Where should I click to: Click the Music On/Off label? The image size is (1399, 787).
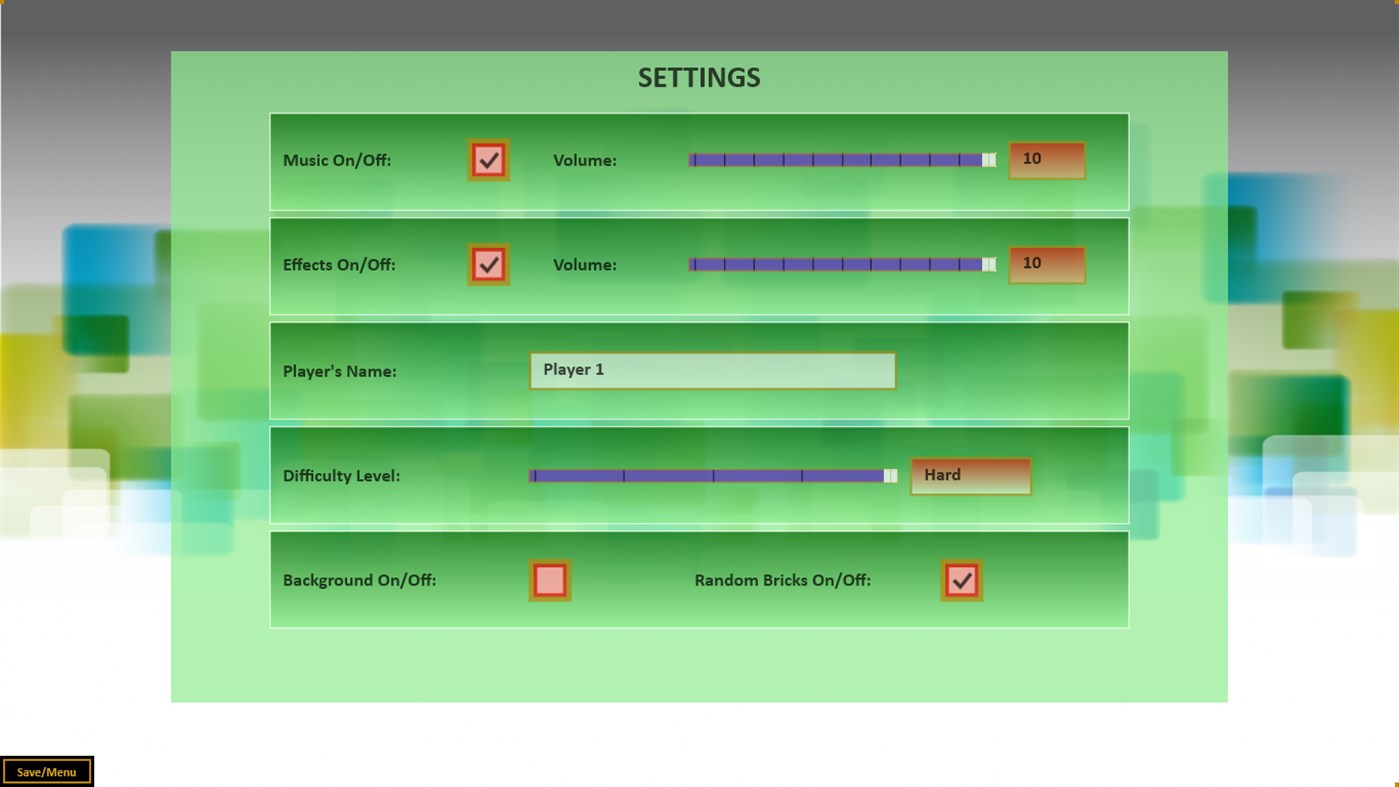335,160
